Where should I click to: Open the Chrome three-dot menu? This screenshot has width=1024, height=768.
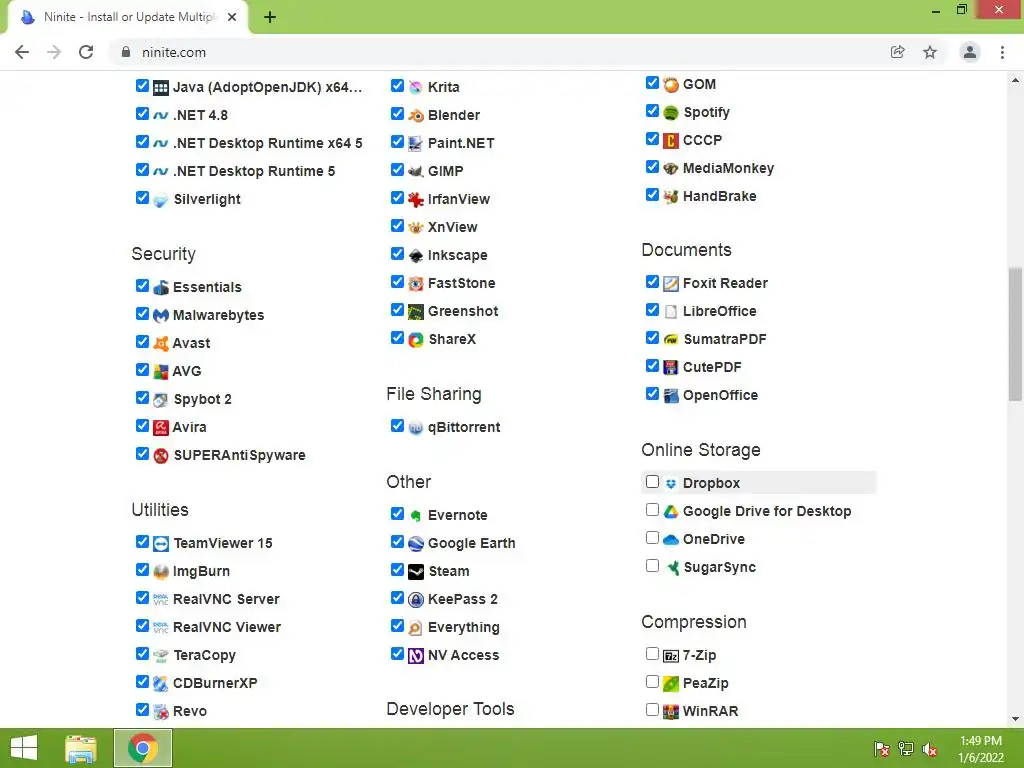(1002, 52)
